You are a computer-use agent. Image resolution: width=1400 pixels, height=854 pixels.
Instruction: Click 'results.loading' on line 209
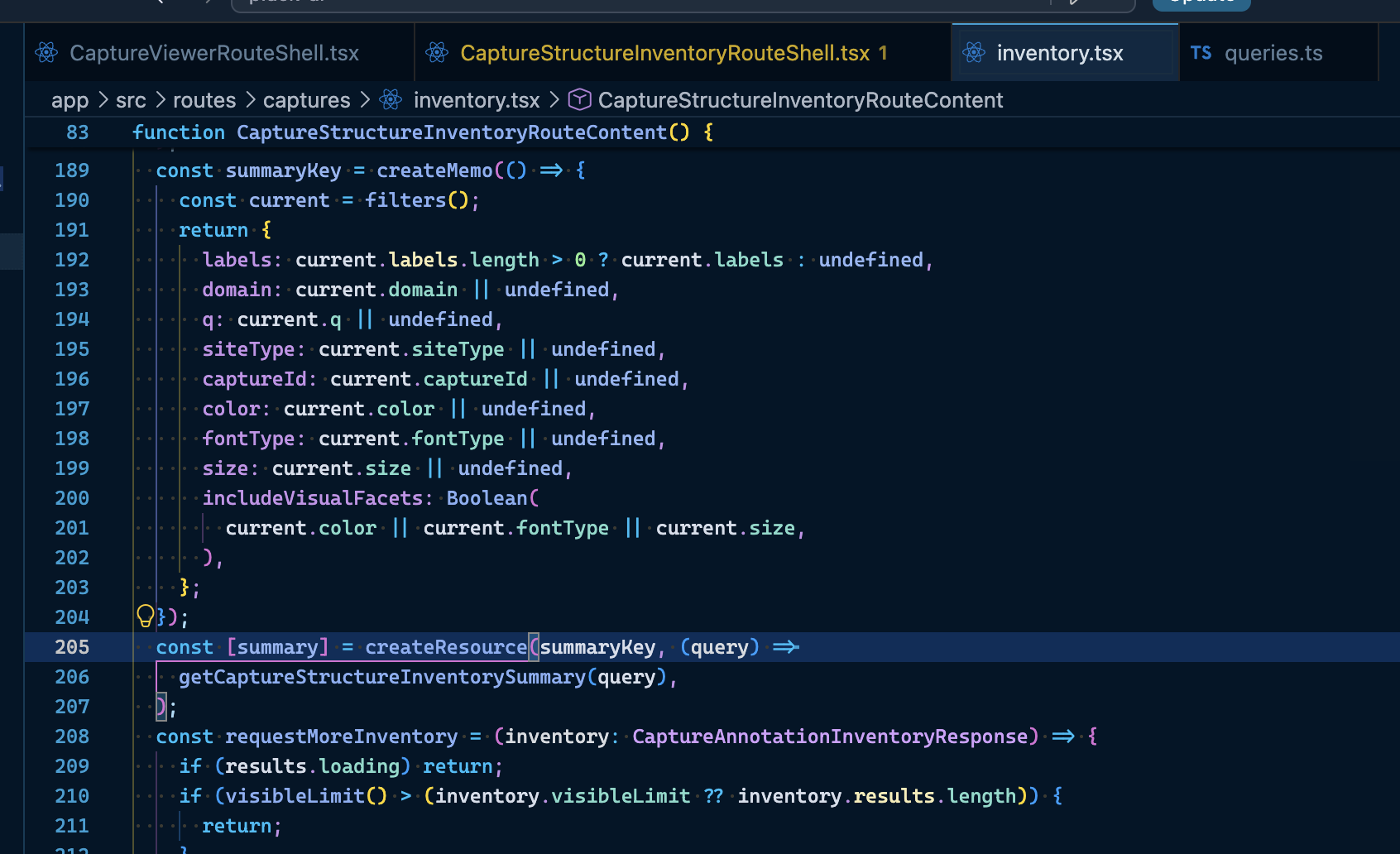coord(312,766)
